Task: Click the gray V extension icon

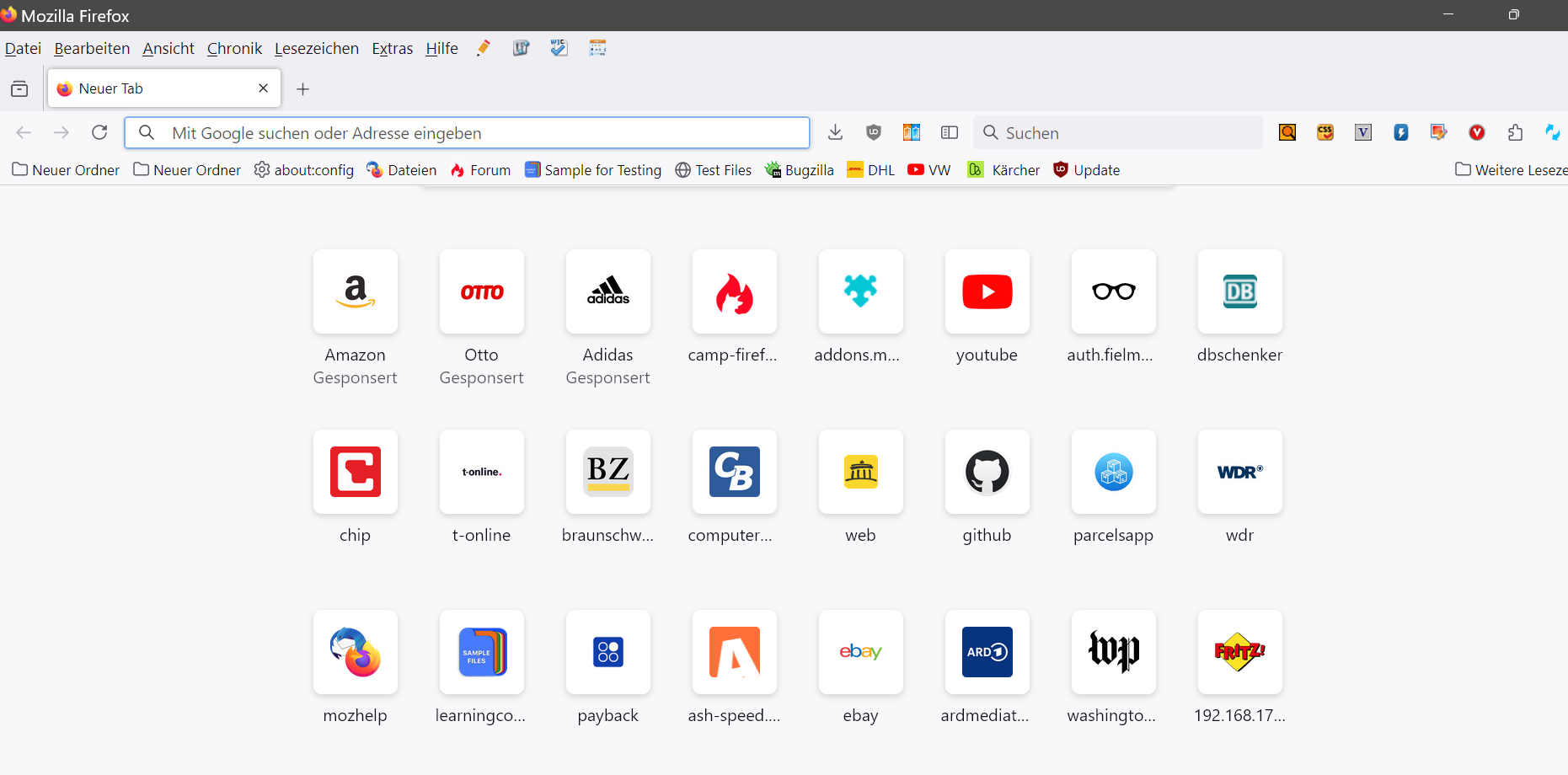Action: tap(1363, 132)
